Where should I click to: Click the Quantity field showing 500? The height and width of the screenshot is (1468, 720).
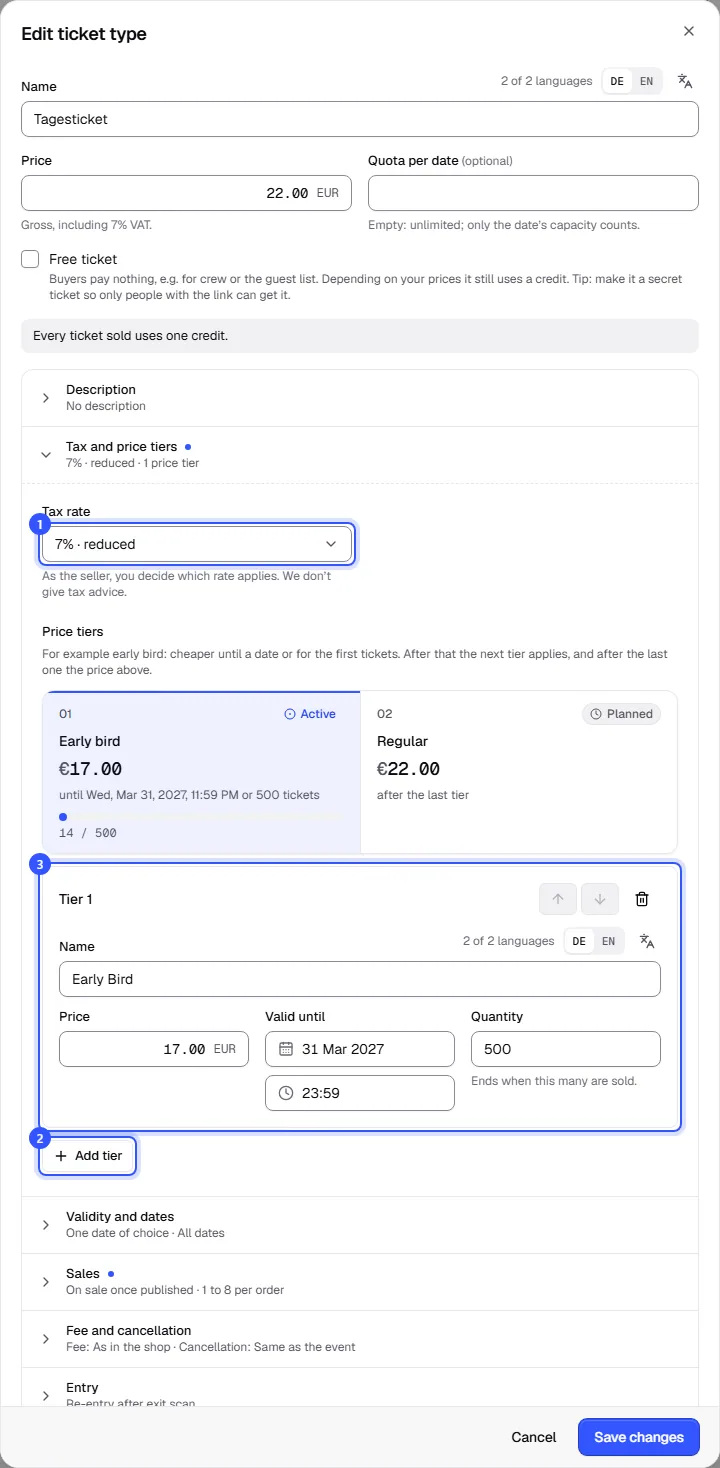[x=566, y=1049]
